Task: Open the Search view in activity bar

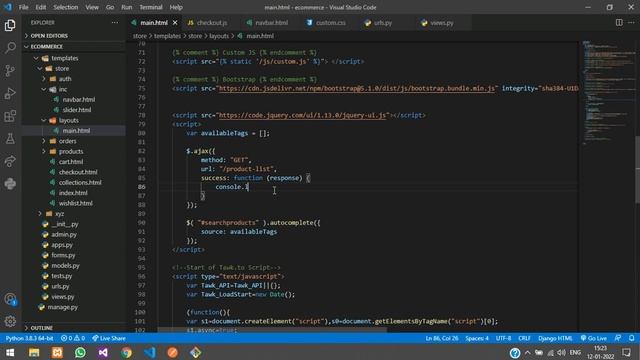Action: [10, 48]
